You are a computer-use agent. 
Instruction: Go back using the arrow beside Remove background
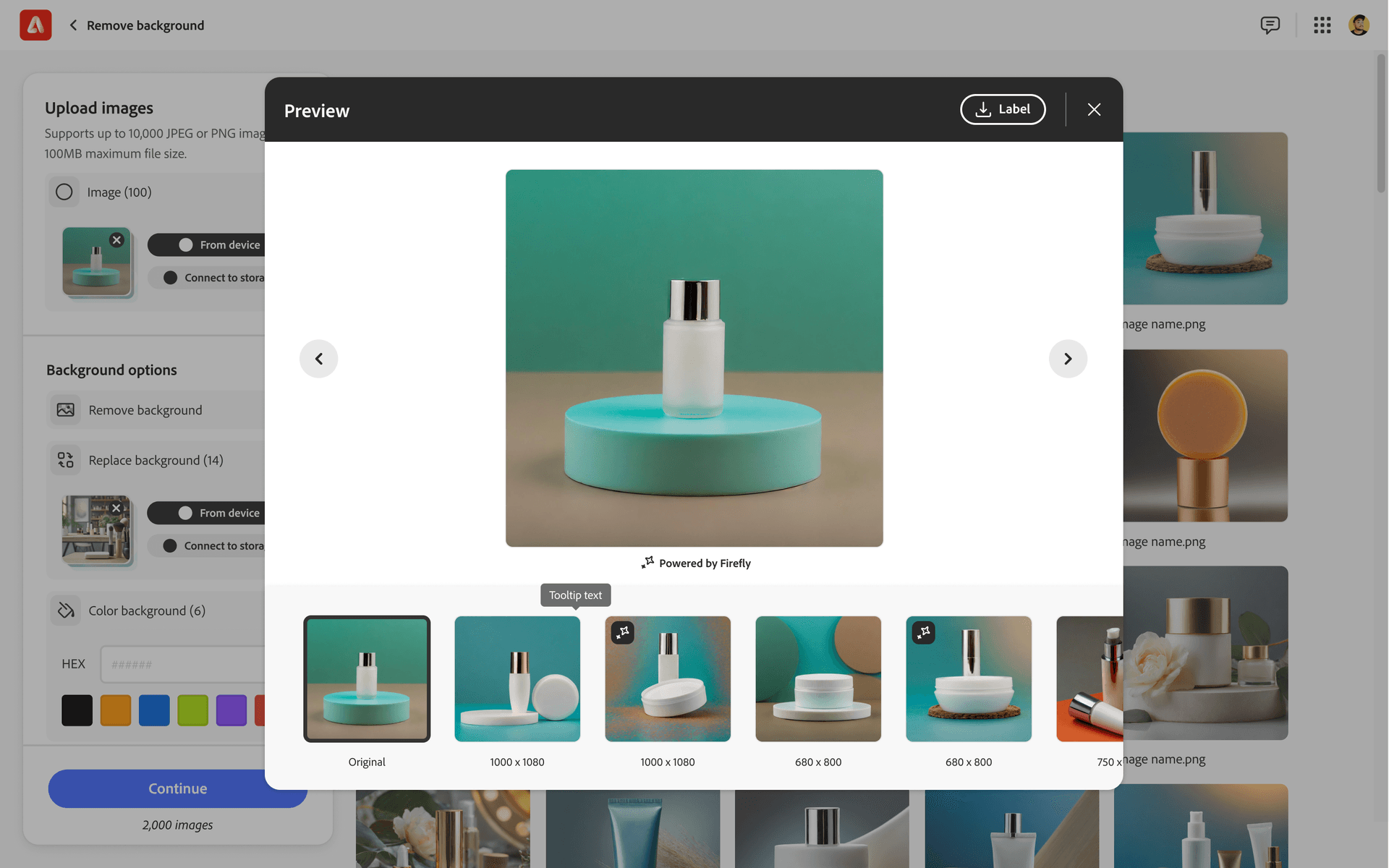click(x=73, y=25)
